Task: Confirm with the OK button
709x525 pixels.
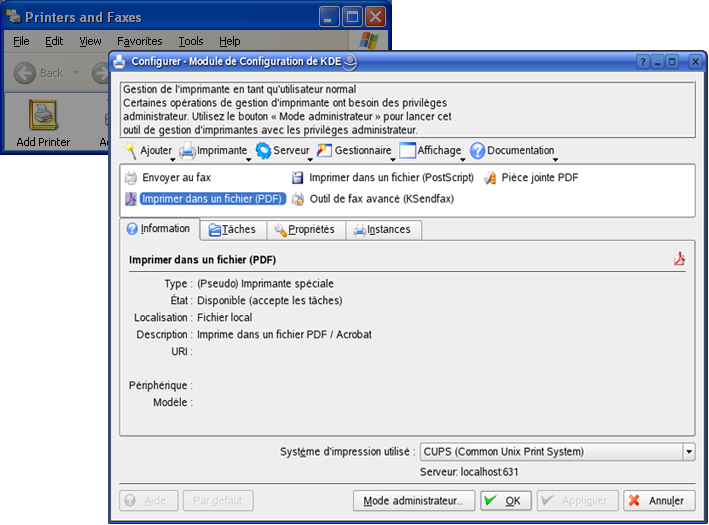Action: click(x=506, y=501)
